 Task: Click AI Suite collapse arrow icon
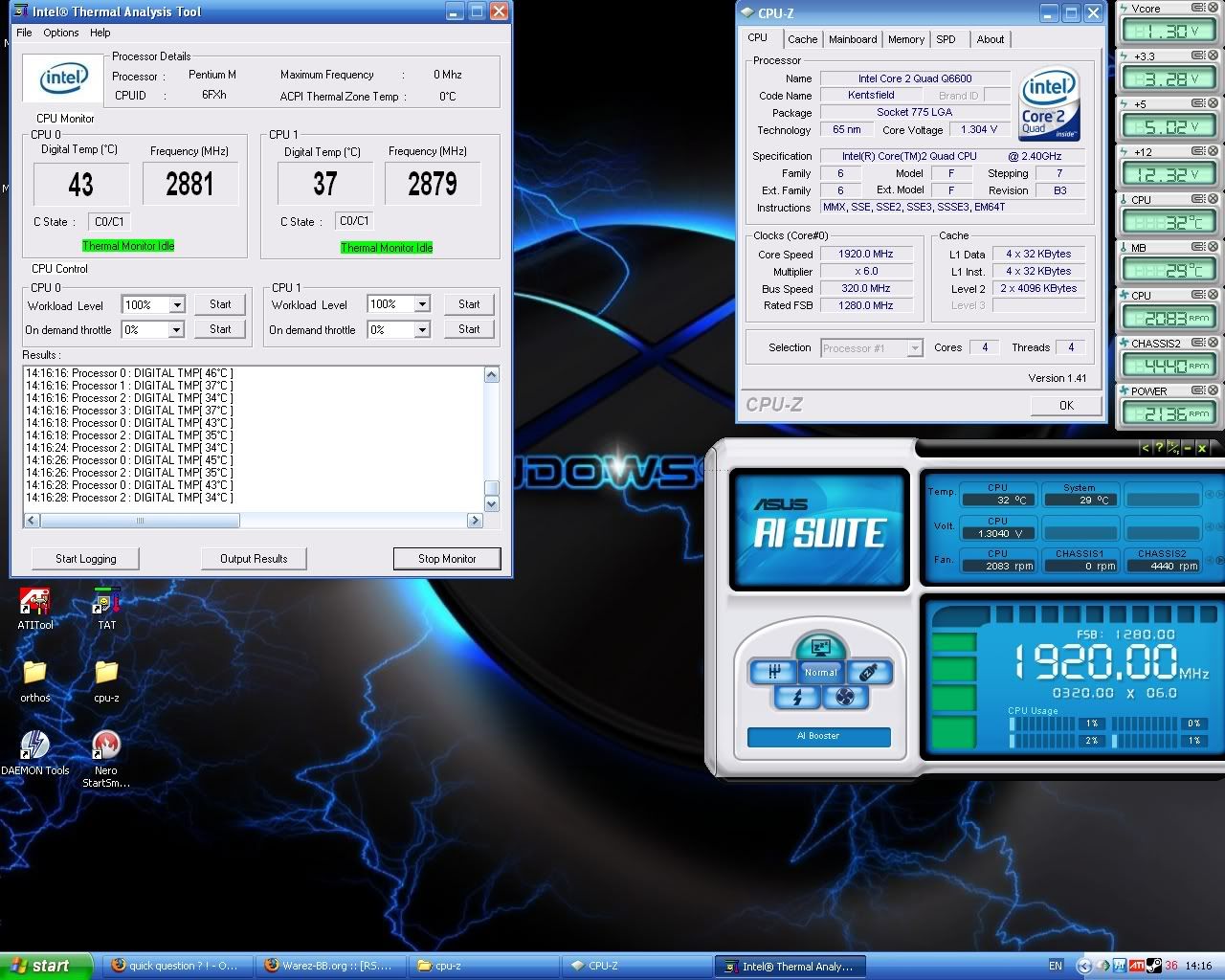pos(1146,447)
